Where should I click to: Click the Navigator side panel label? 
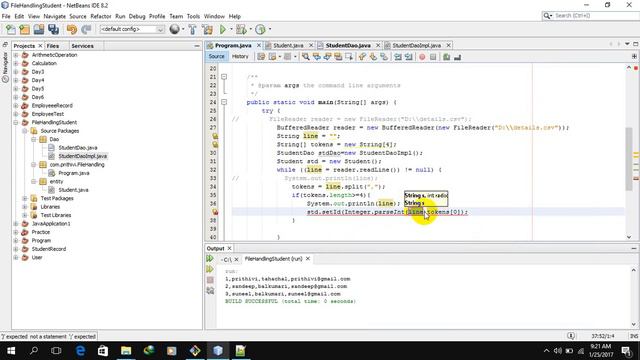tap(5, 67)
